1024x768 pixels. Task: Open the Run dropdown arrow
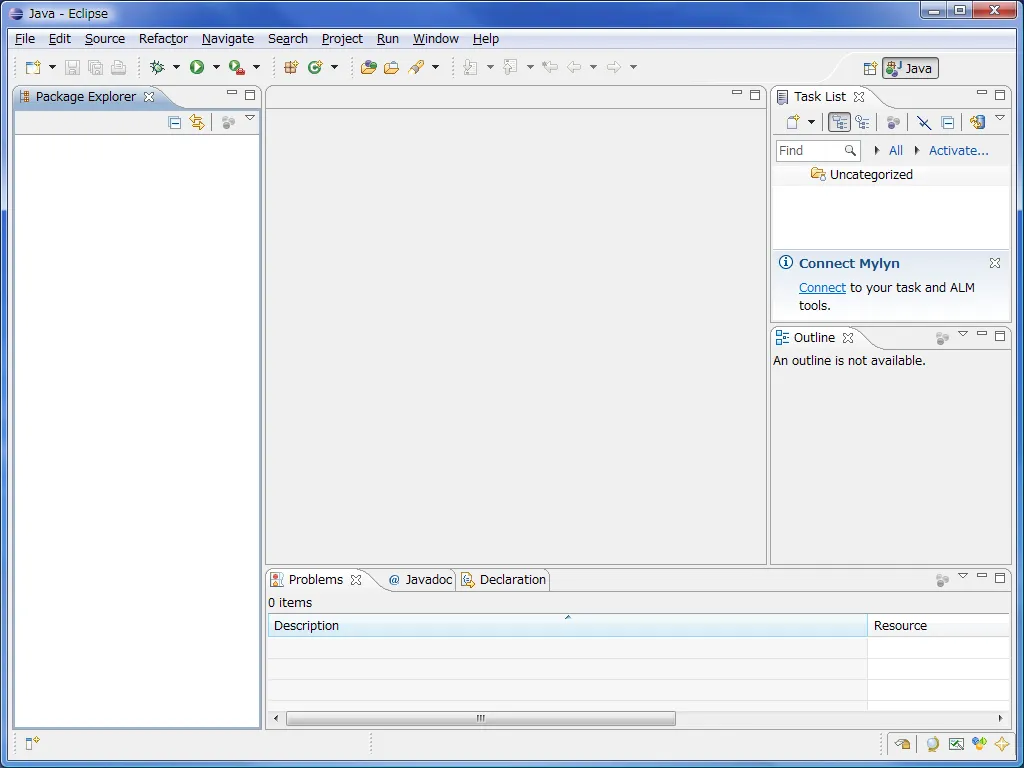point(216,67)
